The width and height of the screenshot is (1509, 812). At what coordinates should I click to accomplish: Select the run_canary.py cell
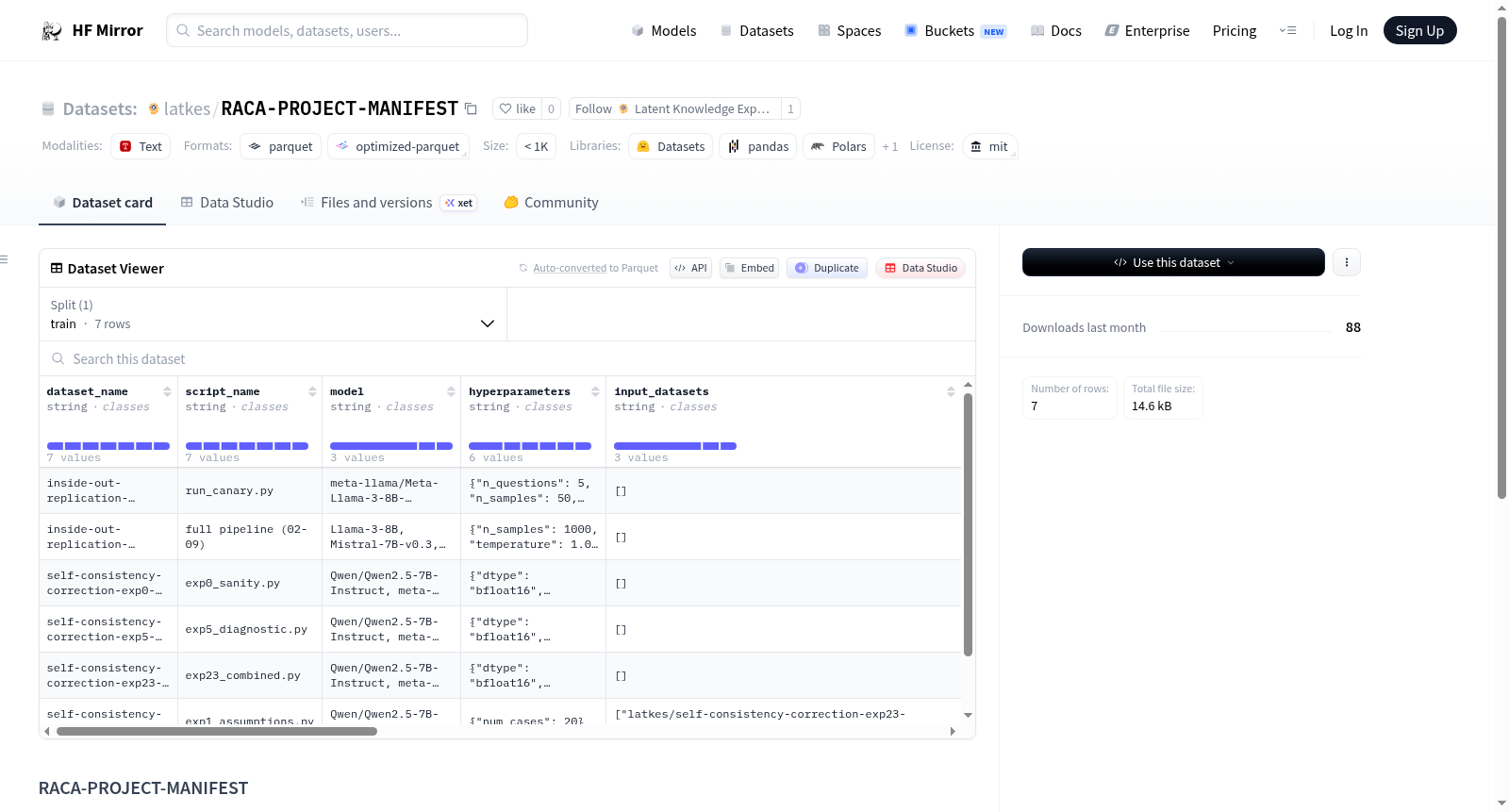tap(250, 490)
